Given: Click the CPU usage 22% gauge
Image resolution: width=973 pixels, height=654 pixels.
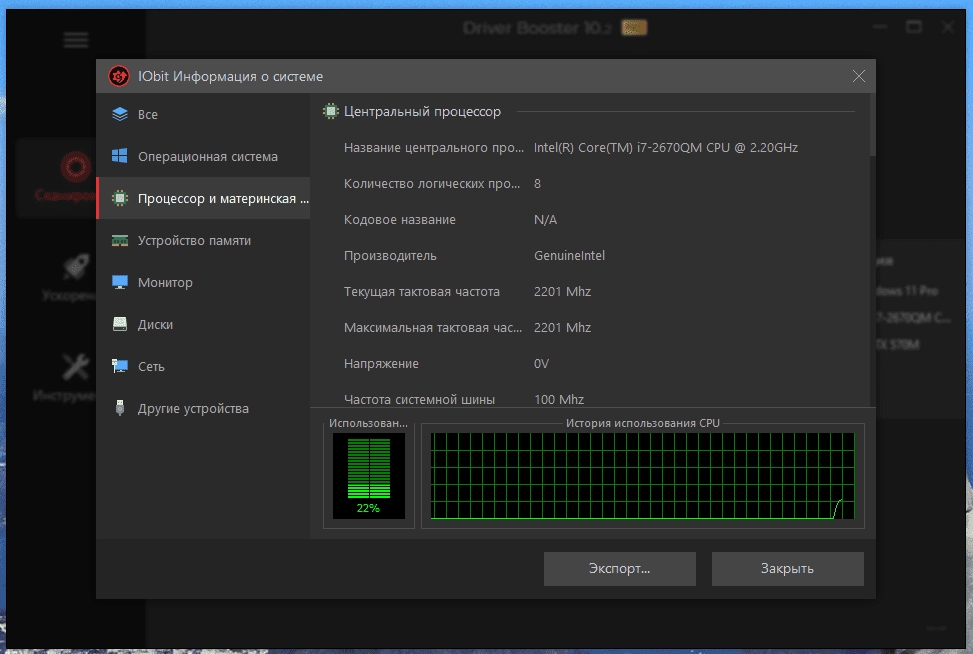Looking at the screenshot, I should [x=369, y=476].
